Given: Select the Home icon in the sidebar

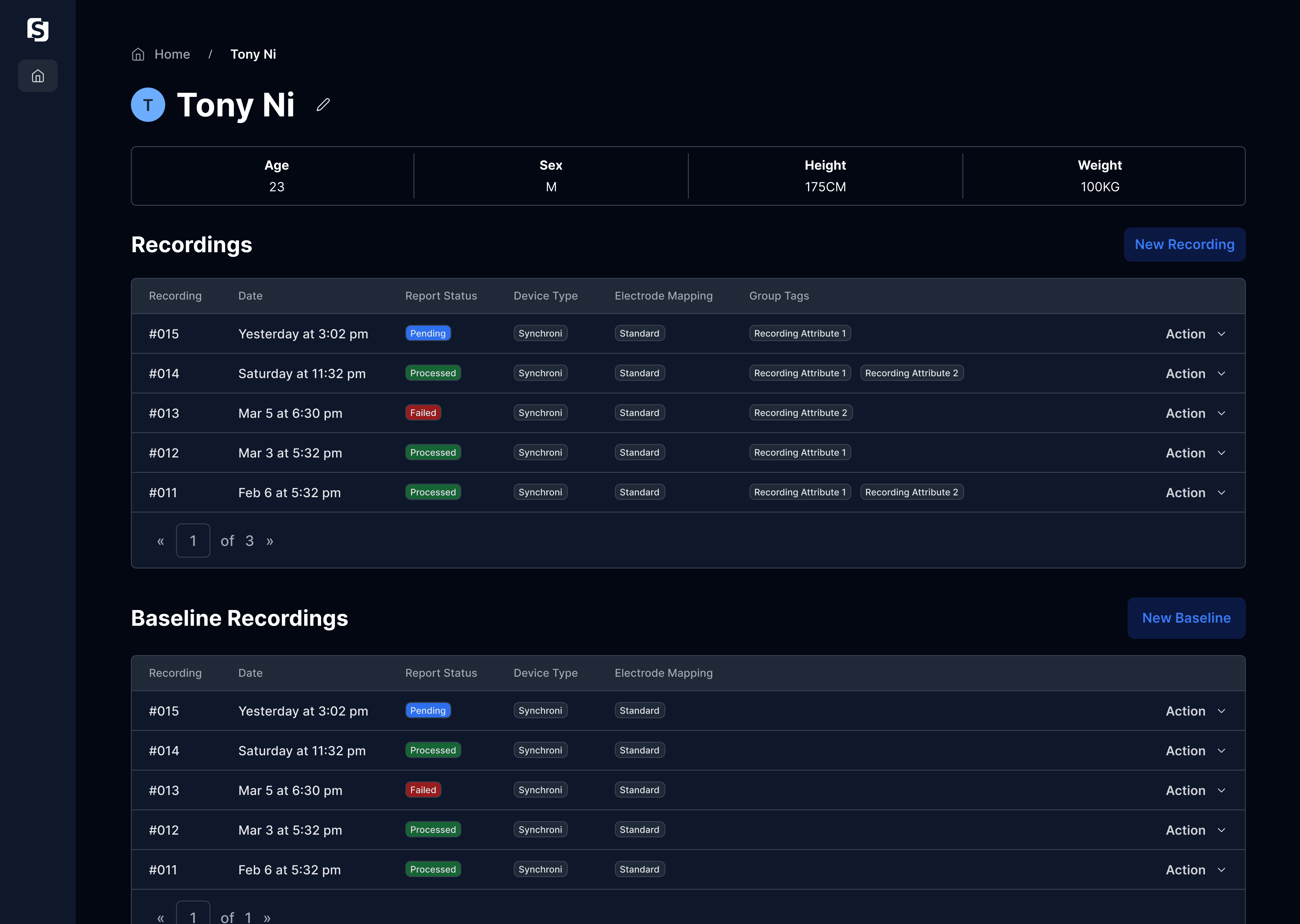Looking at the screenshot, I should pos(38,75).
